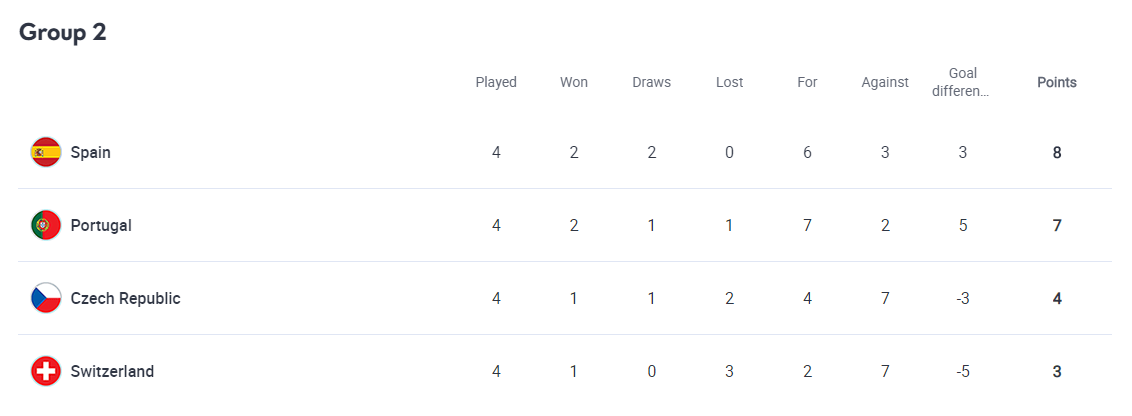Click the Portugal flag icon

(x=46, y=225)
